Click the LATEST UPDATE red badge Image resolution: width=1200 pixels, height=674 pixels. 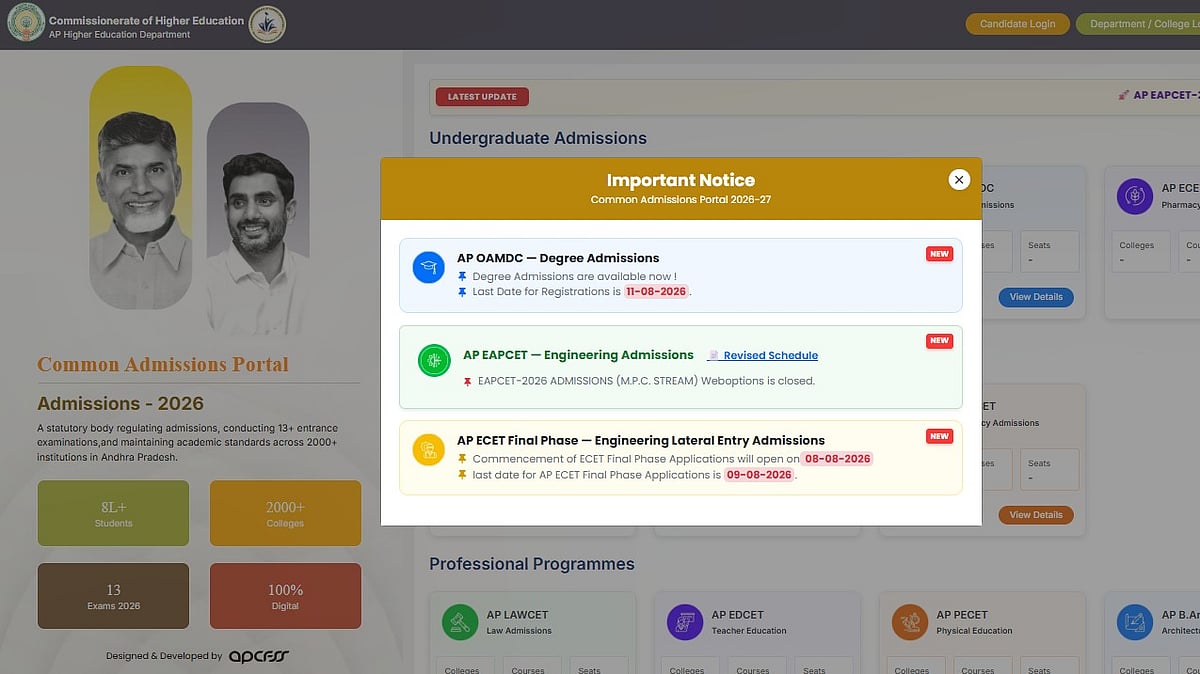click(482, 97)
